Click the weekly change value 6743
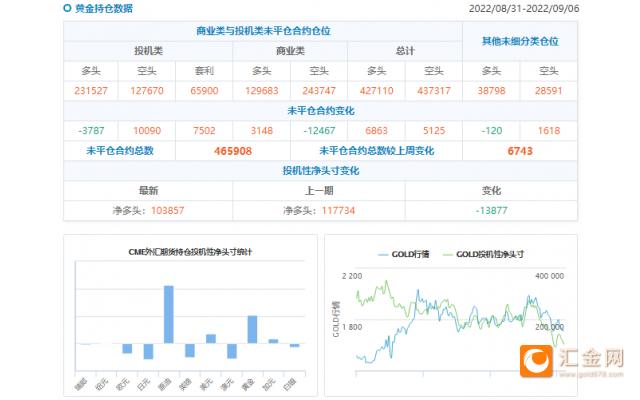The image size is (640, 400). coord(520,151)
